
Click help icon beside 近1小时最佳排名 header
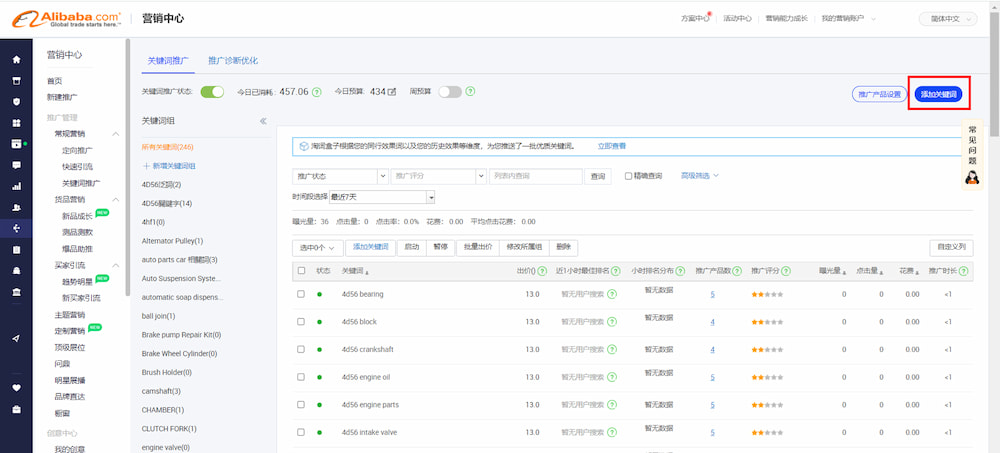click(x=615, y=271)
